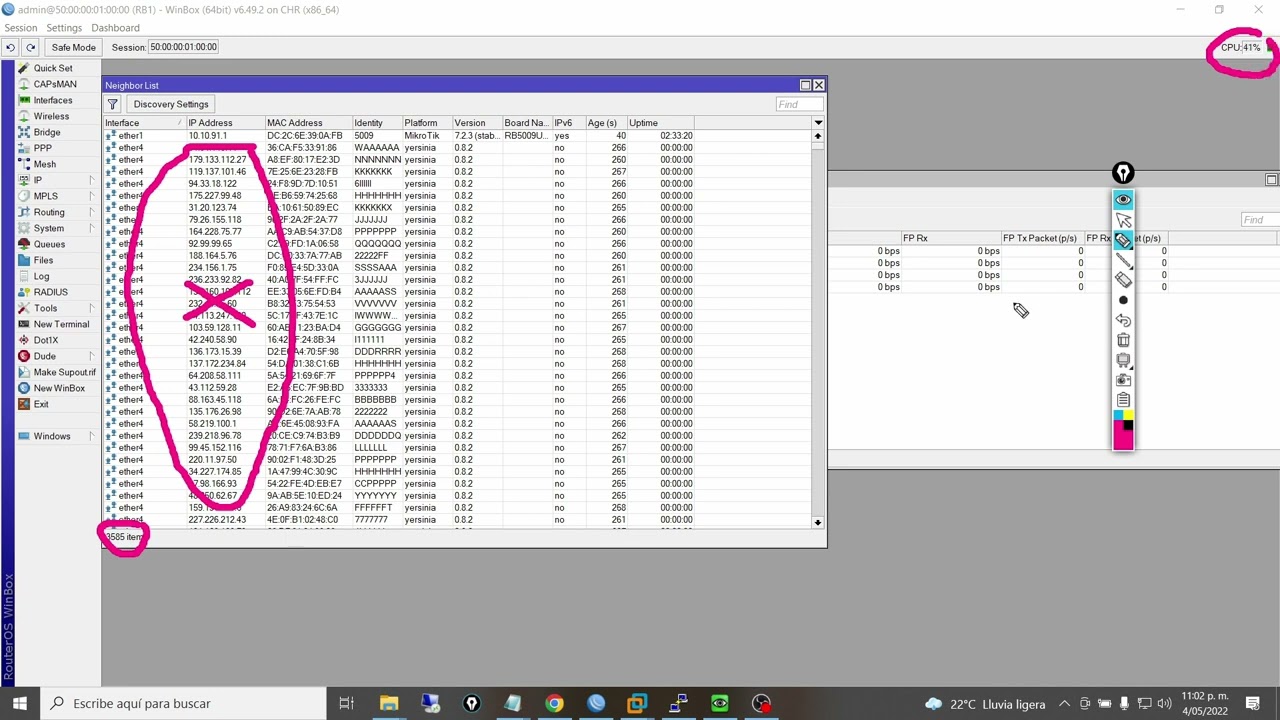Open Windows Start menu
This screenshot has width=1280, height=720.
pyautogui.click(x=20, y=703)
